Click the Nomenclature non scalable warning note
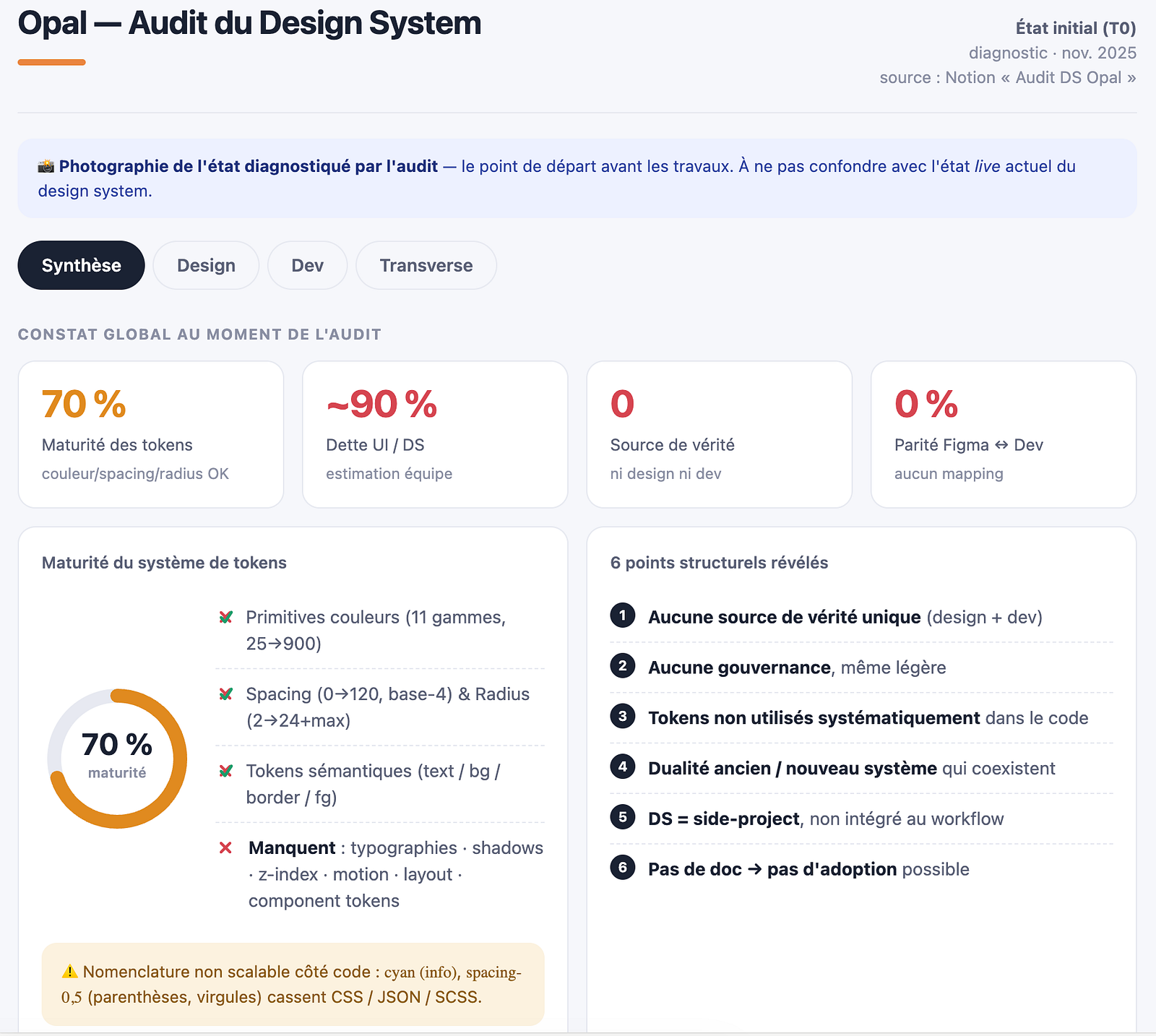Image resolution: width=1156 pixels, height=1036 pixels. [x=293, y=984]
